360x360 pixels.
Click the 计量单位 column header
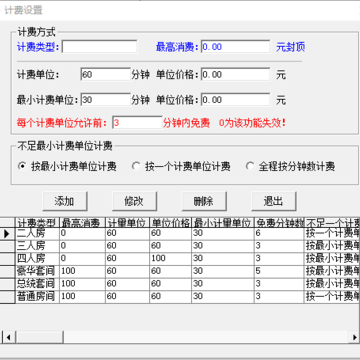[127, 222]
